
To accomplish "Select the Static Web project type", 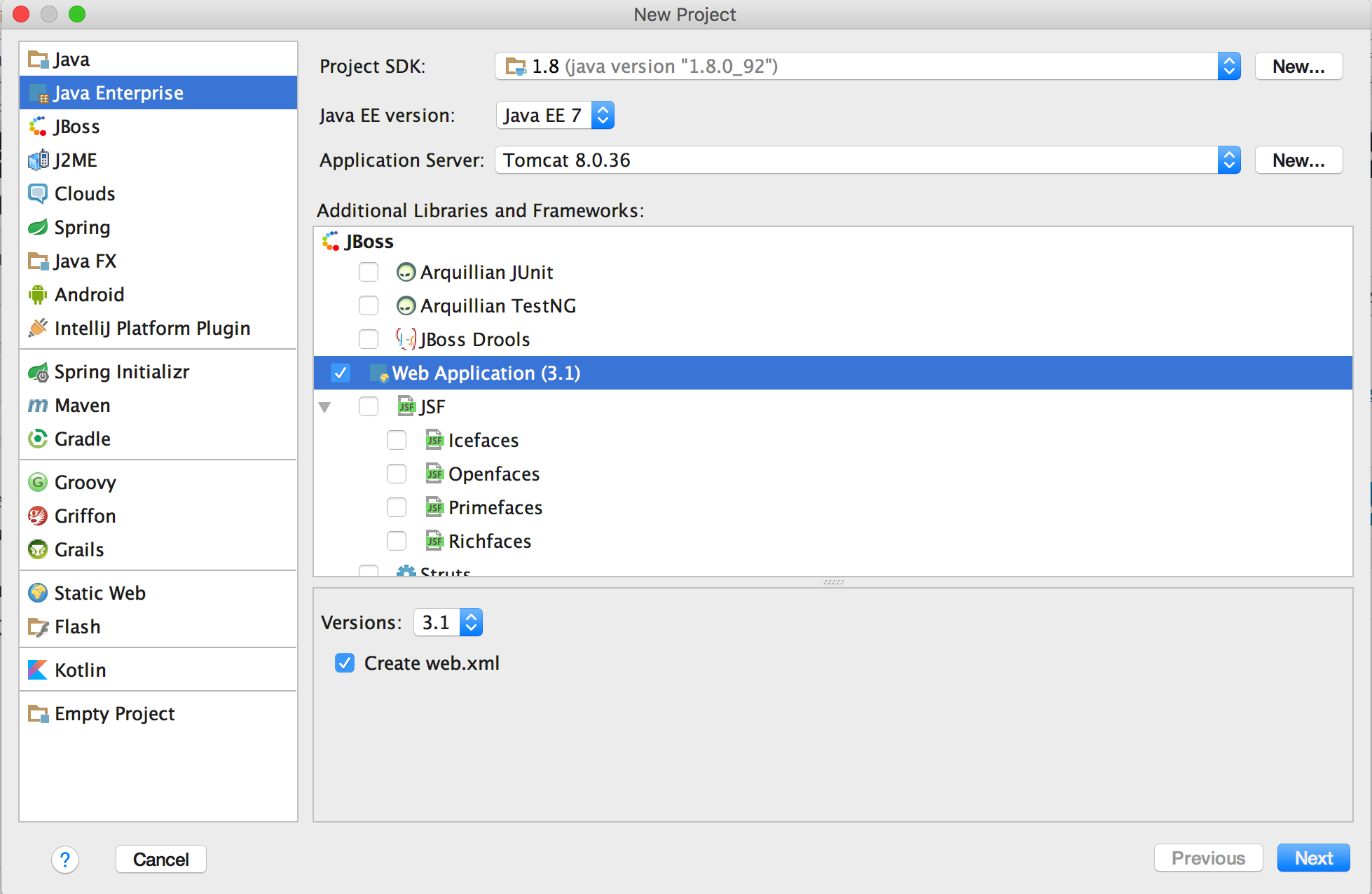I will pyautogui.click(x=158, y=593).
